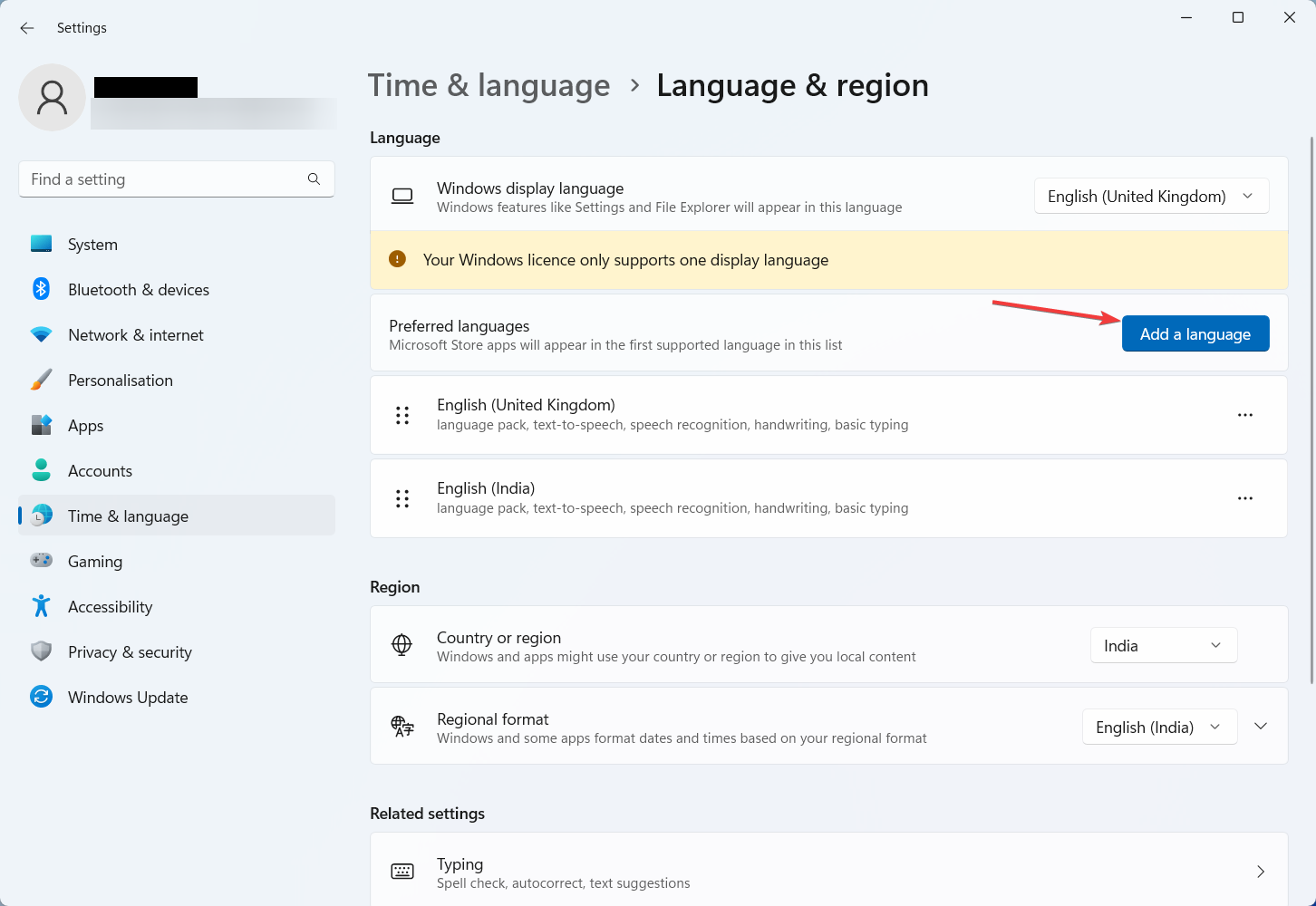Select English (India) language row
Screen dimensions: 1316x906
(829, 498)
